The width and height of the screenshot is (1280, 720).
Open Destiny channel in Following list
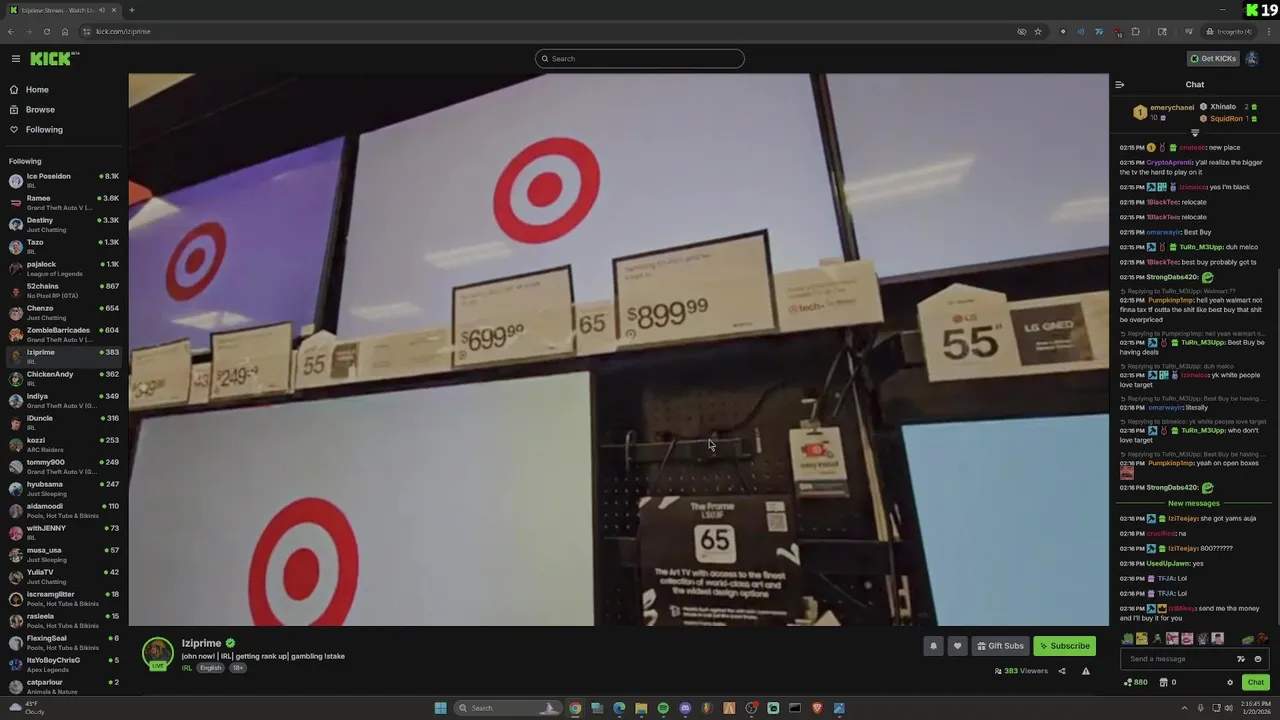tap(64, 225)
